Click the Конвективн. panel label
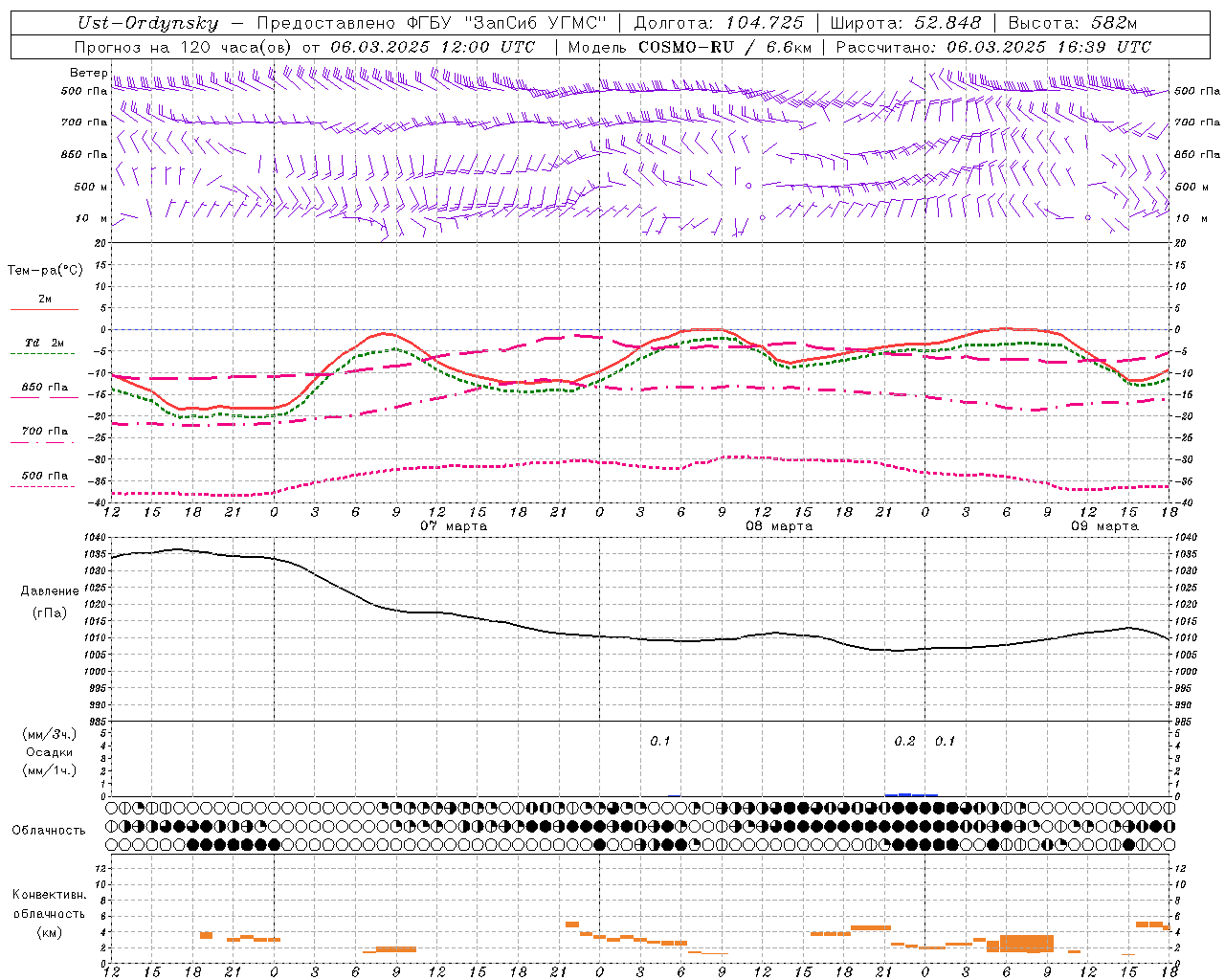1225x980 pixels. coord(50,895)
